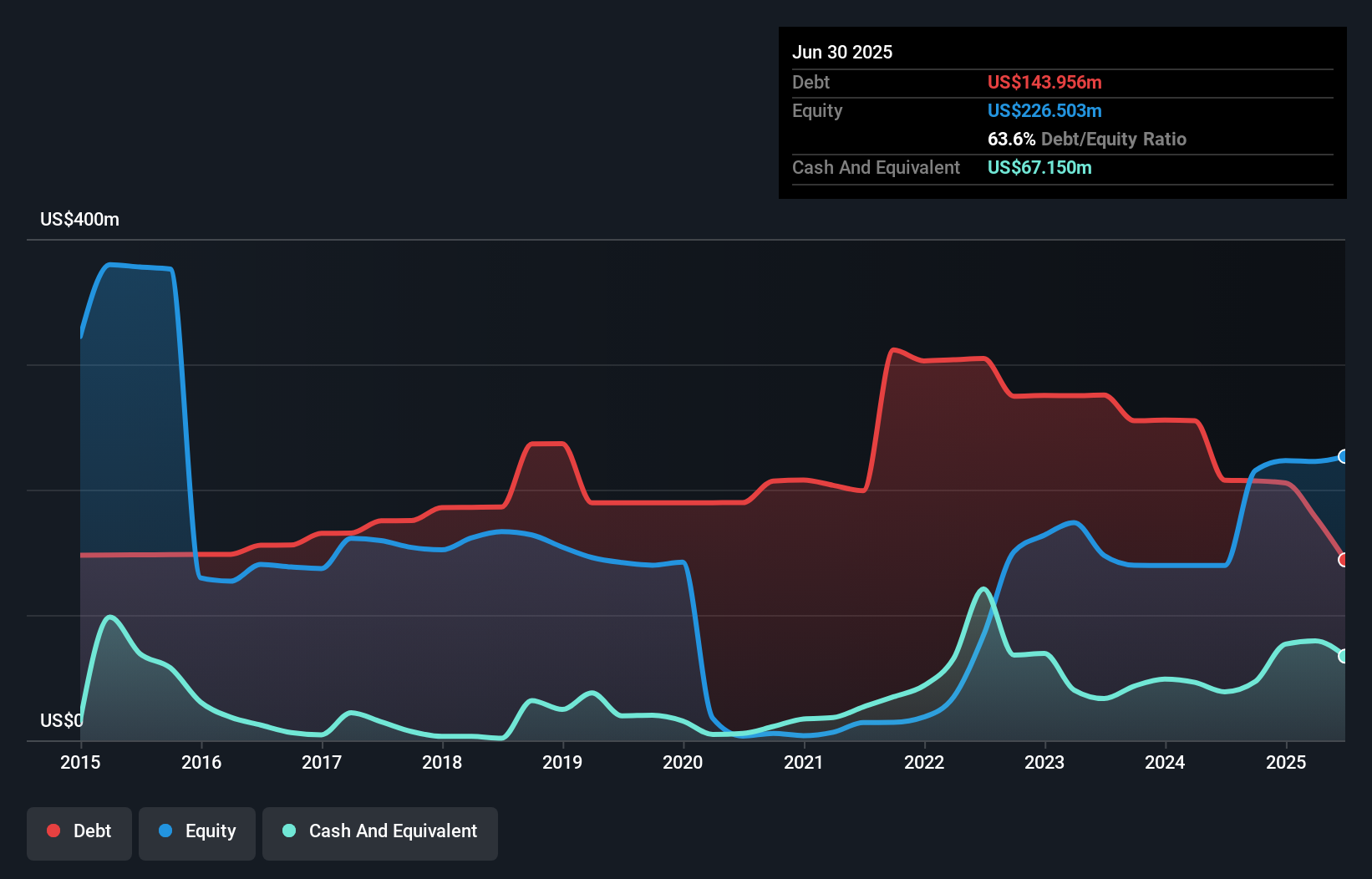Click the Cash And Equivalent tooltip row label
Image resolution: width=1372 pixels, height=879 pixels.
pos(876,167)
